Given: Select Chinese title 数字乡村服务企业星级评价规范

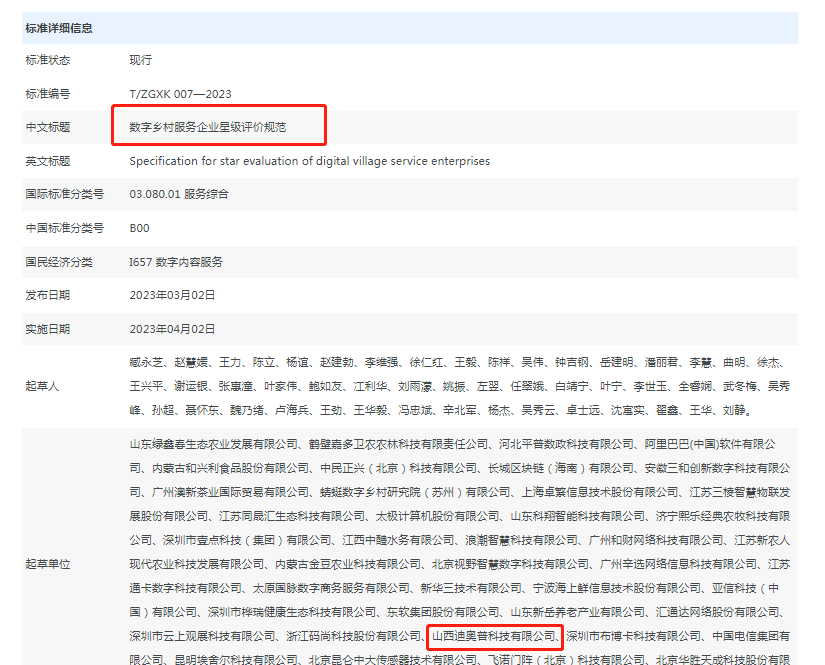Looking at the screenshot, I should click(x=208, y=127).
